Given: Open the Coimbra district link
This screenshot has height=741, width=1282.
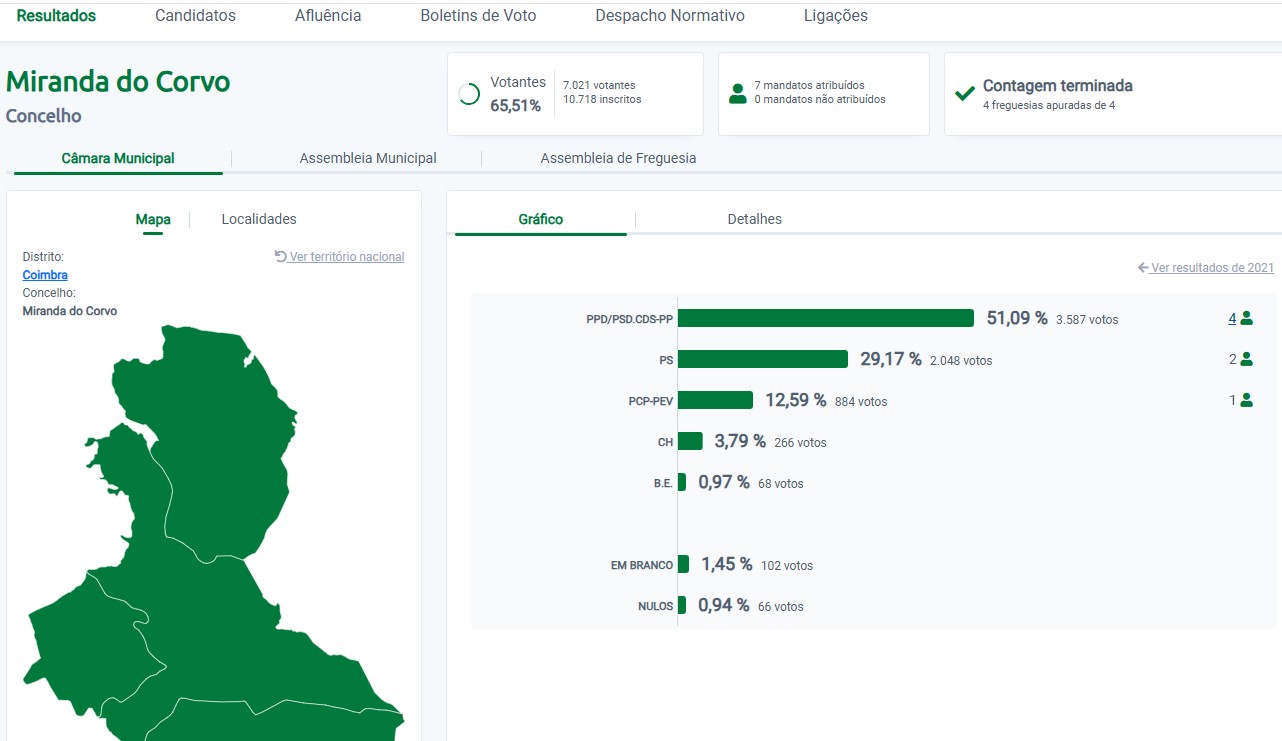Looking at the screenshot, I should (x=45, y=275).
